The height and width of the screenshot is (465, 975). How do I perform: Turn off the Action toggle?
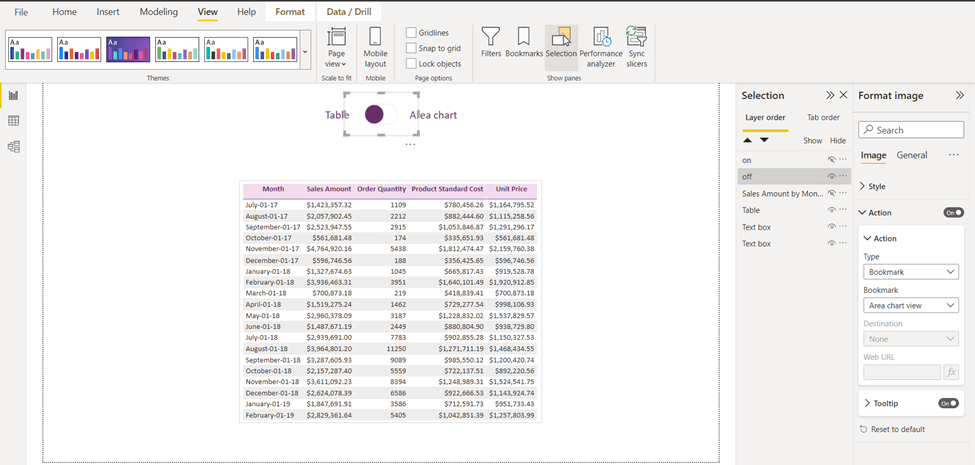click(x=953, y=212)
